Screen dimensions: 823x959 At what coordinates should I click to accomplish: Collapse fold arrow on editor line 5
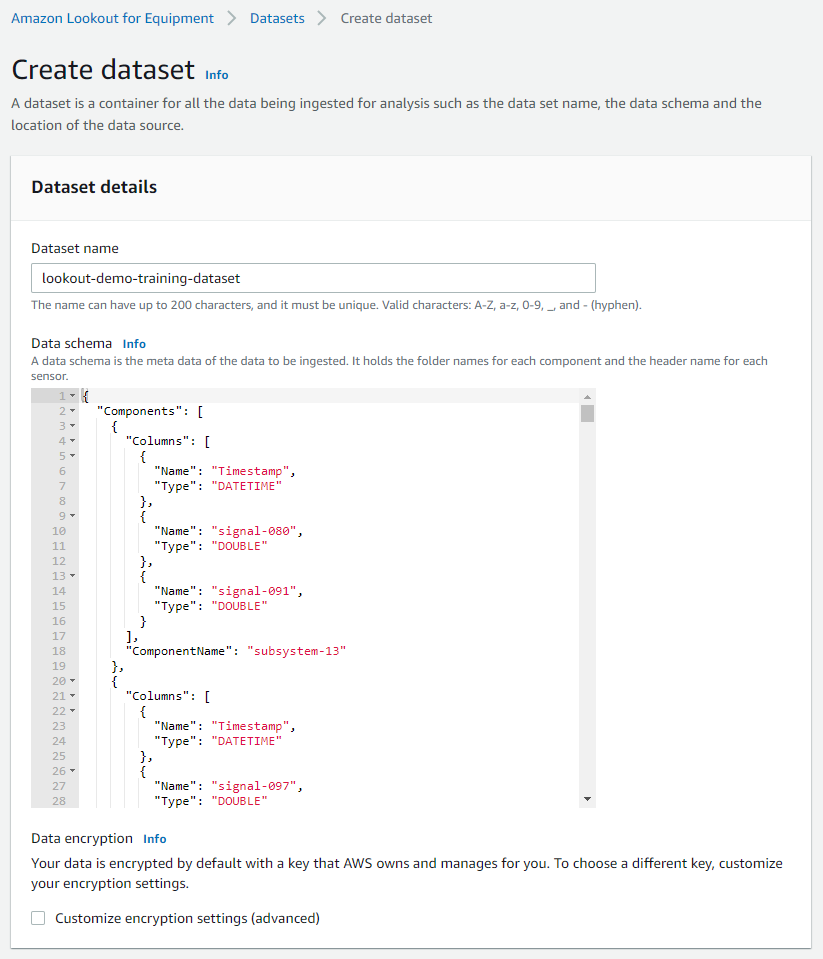pos(72,456)
